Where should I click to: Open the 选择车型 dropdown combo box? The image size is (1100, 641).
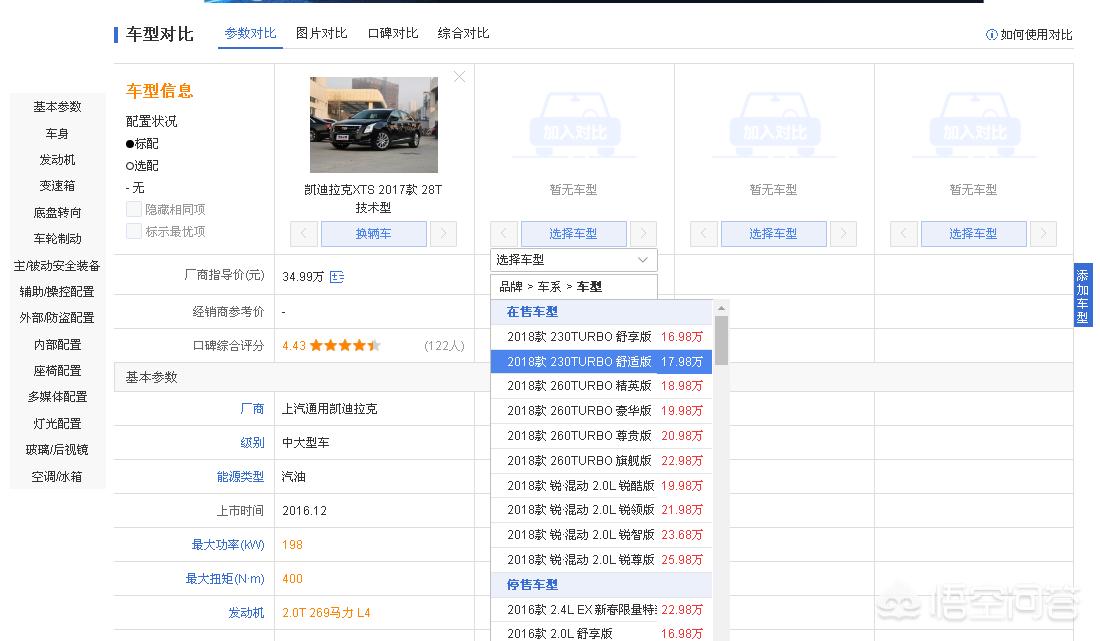[574, 259]
